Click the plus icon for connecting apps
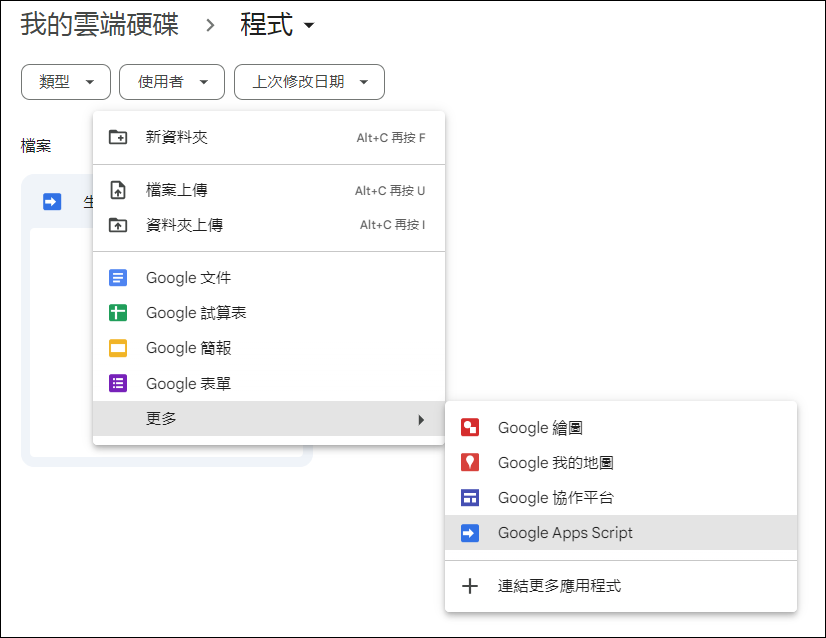The image size is (826, 638). 470,586
